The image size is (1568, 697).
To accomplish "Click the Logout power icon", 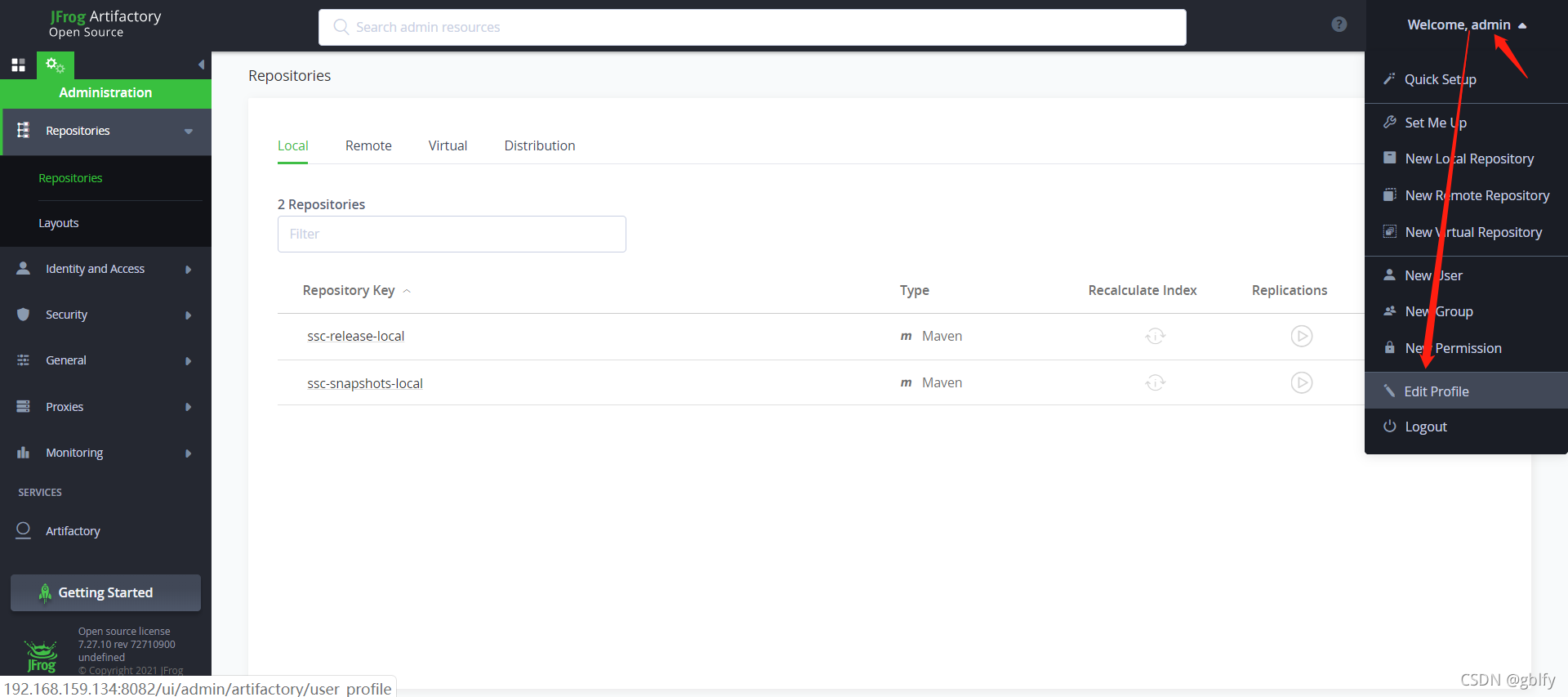I will [1389, 426].
